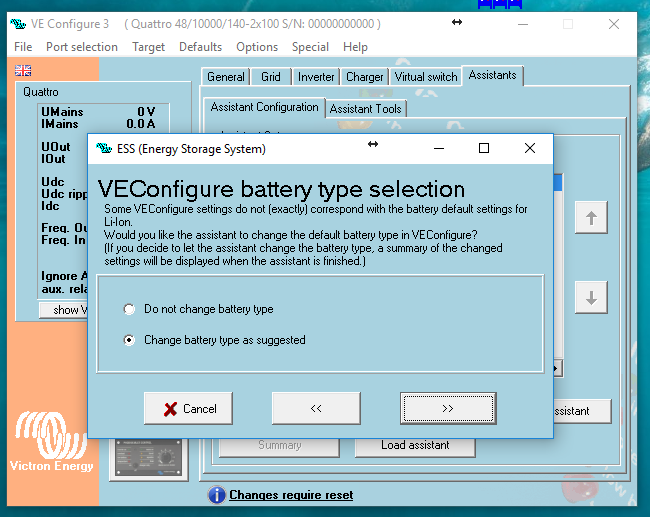Switch to the Charger tab
The height and width of the screenshot is (517, 650).
tap(364, 77)
